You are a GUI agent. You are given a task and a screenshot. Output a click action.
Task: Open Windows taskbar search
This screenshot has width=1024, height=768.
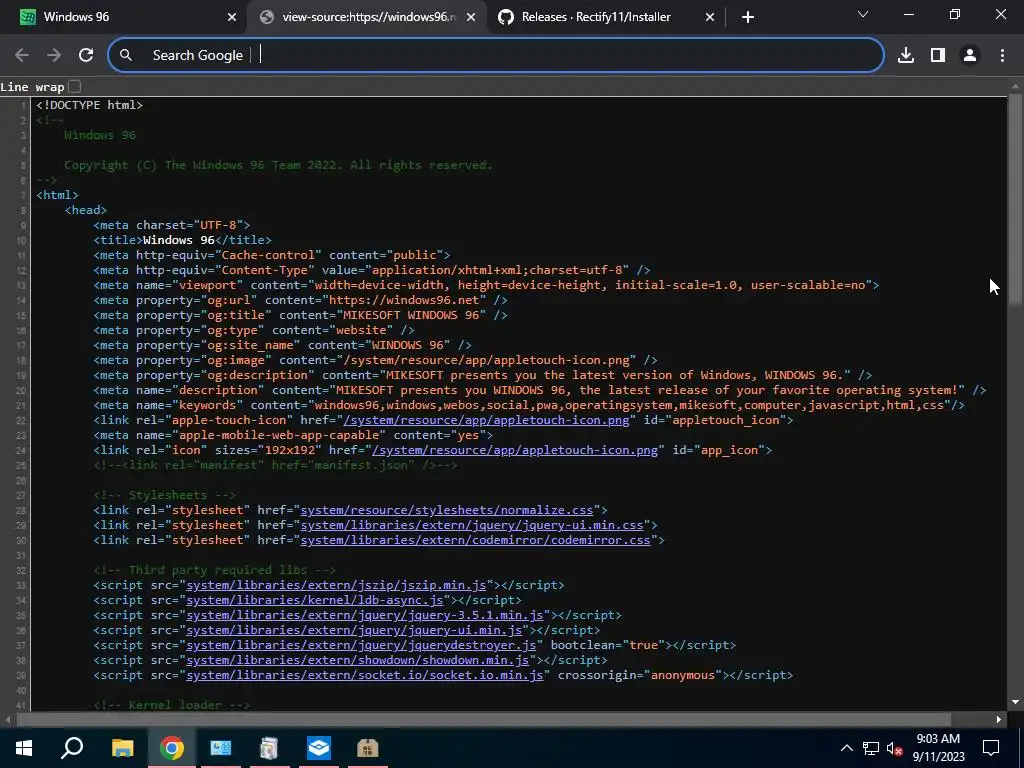[x=72, y=748]
